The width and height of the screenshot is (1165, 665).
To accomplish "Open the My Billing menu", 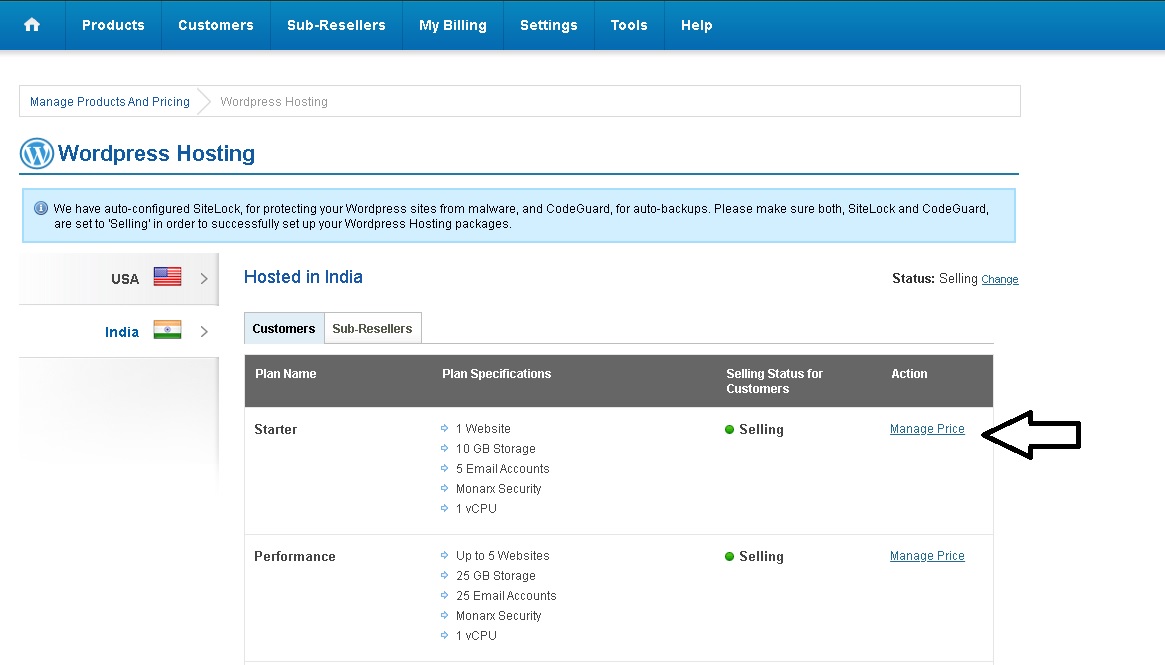I will 452,25.
